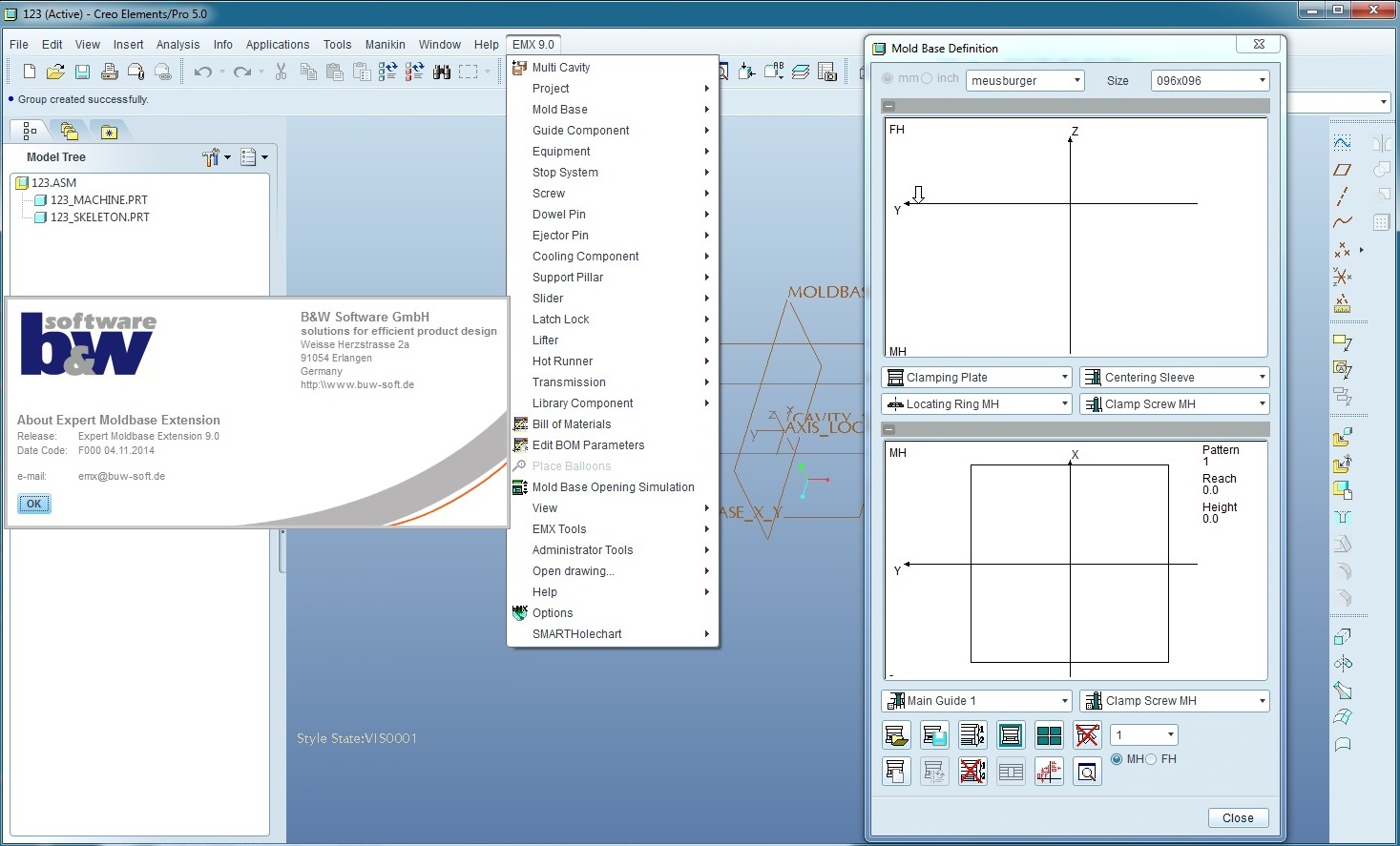Image resolution: width=1400 pixels, height=846 pixels.
Task: Click the delete plates red X 1-2 icon
Action: 972,772
